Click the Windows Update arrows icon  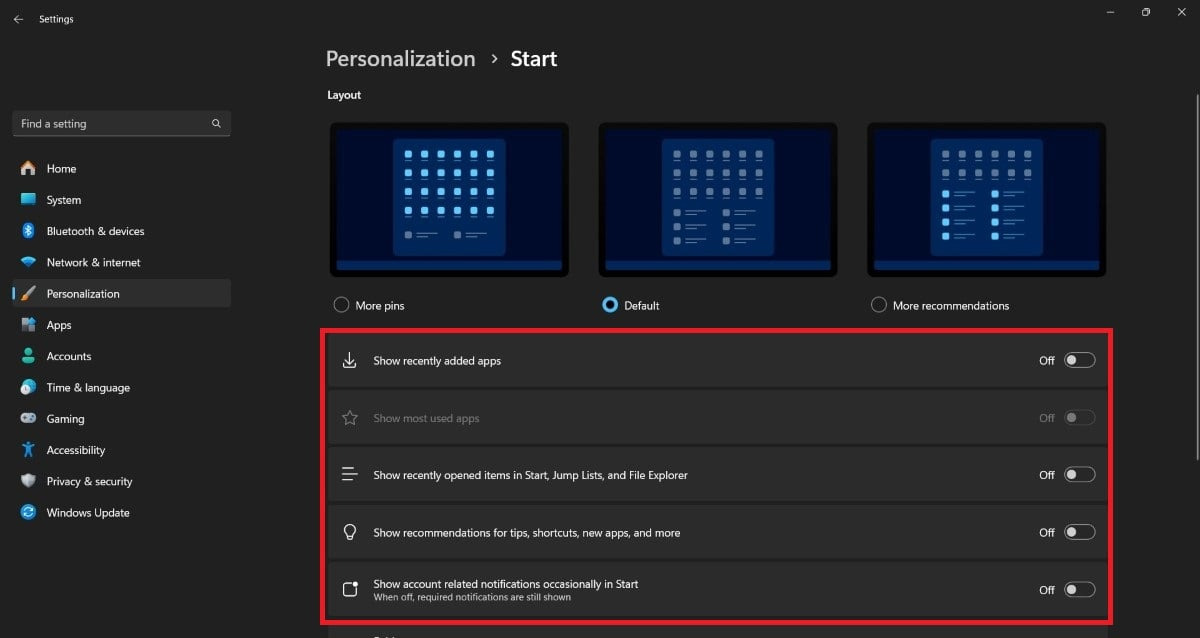tap(28, 513)
